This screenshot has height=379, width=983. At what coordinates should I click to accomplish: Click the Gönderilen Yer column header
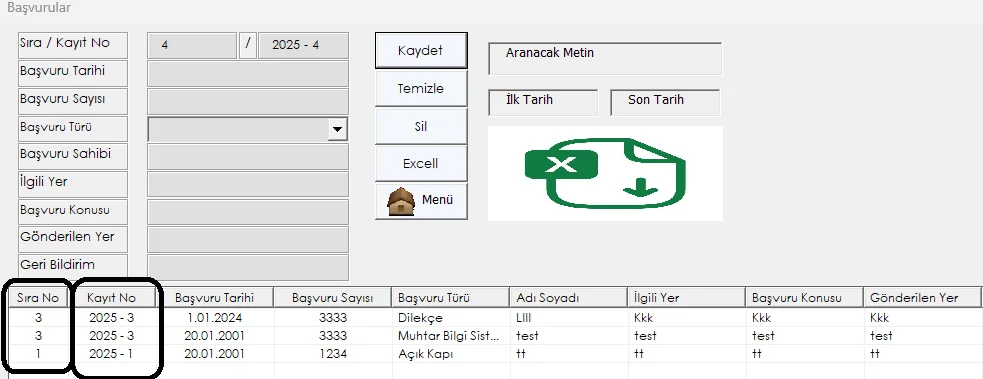tap(922, 298)
